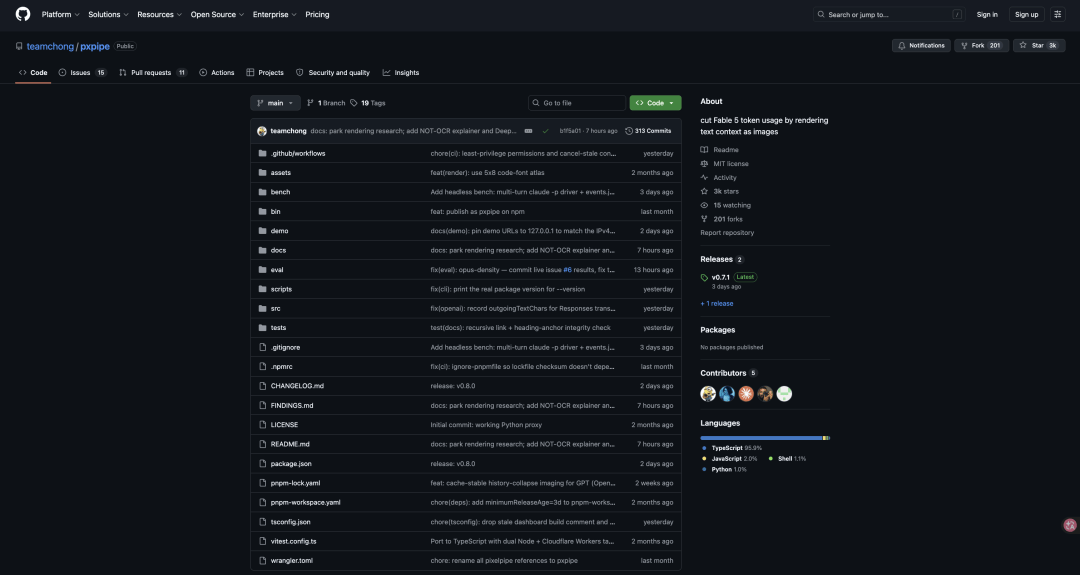This screenshot has width=1080, height=575.
Task: View the 19 Tags link
Action: [x=368, y=103]
